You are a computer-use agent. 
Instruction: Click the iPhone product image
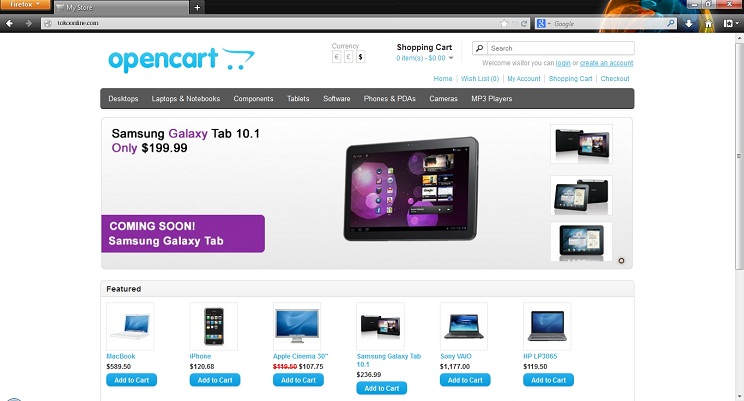[x=214, y=326]
